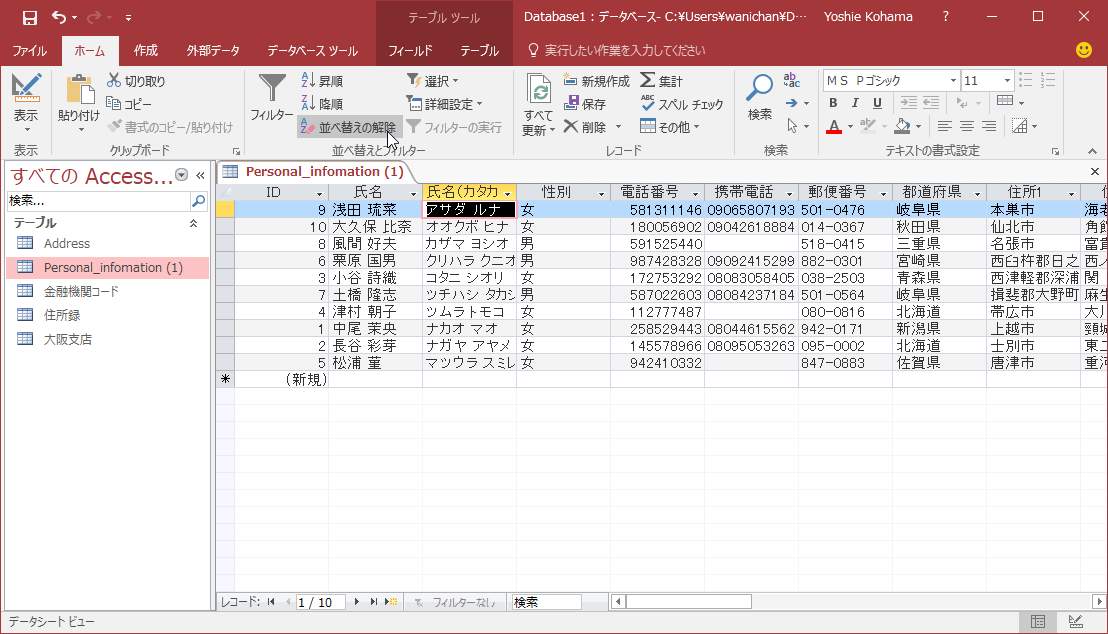Click navigation pane 検索 field
Screen dimensions: 1108x634
click(99, 201)
